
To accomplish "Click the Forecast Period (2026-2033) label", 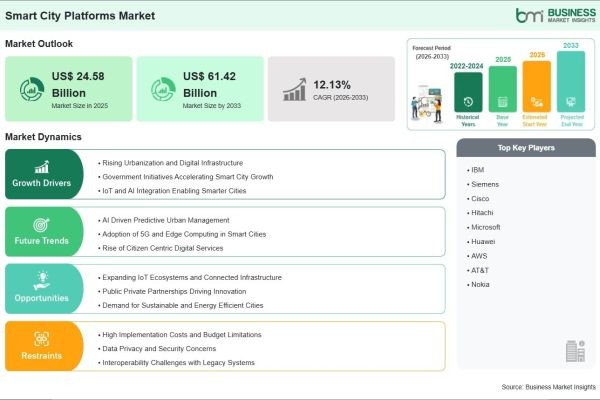I will tap(432, 52).
